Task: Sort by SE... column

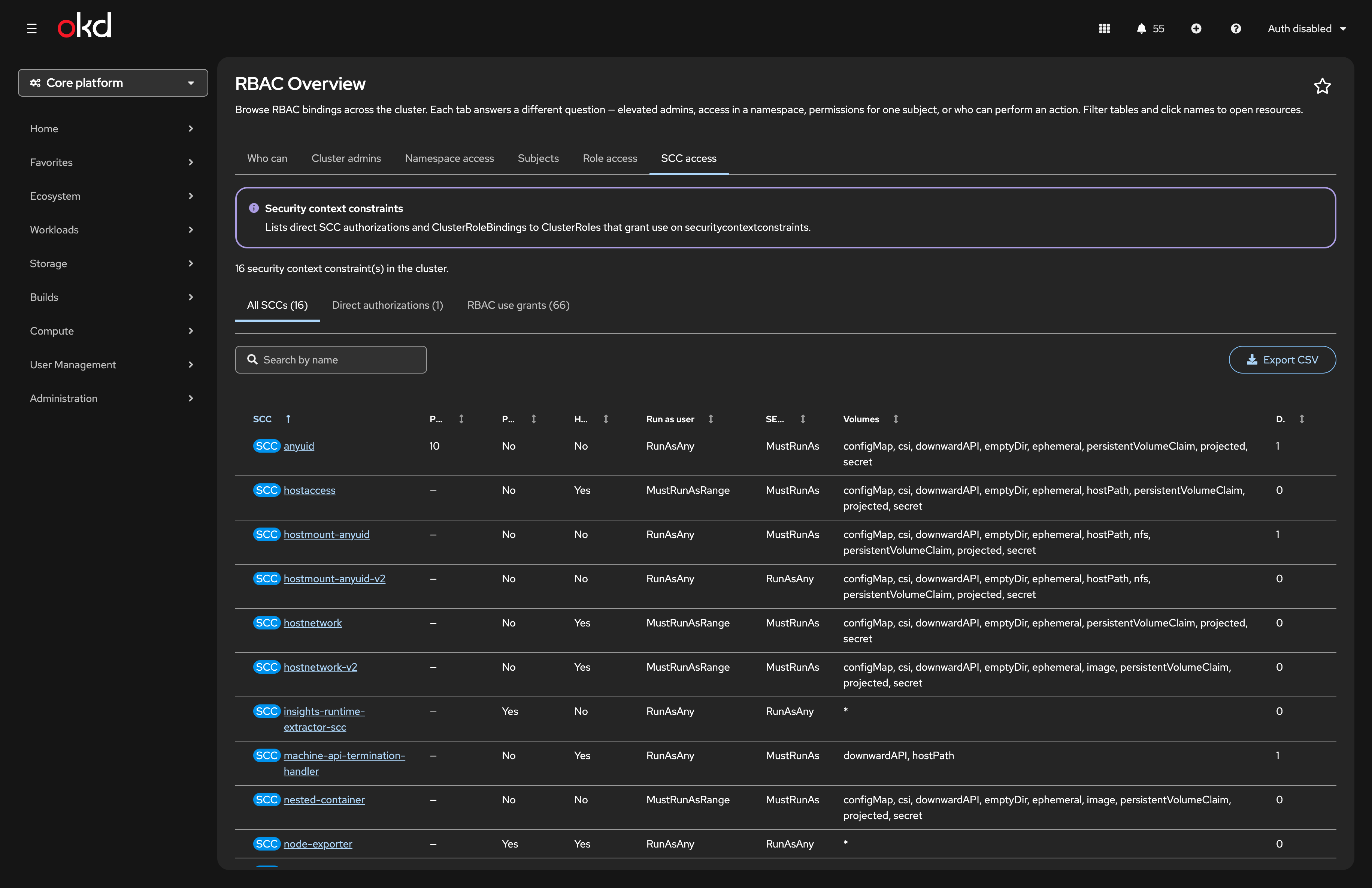Action: [802, 419]
